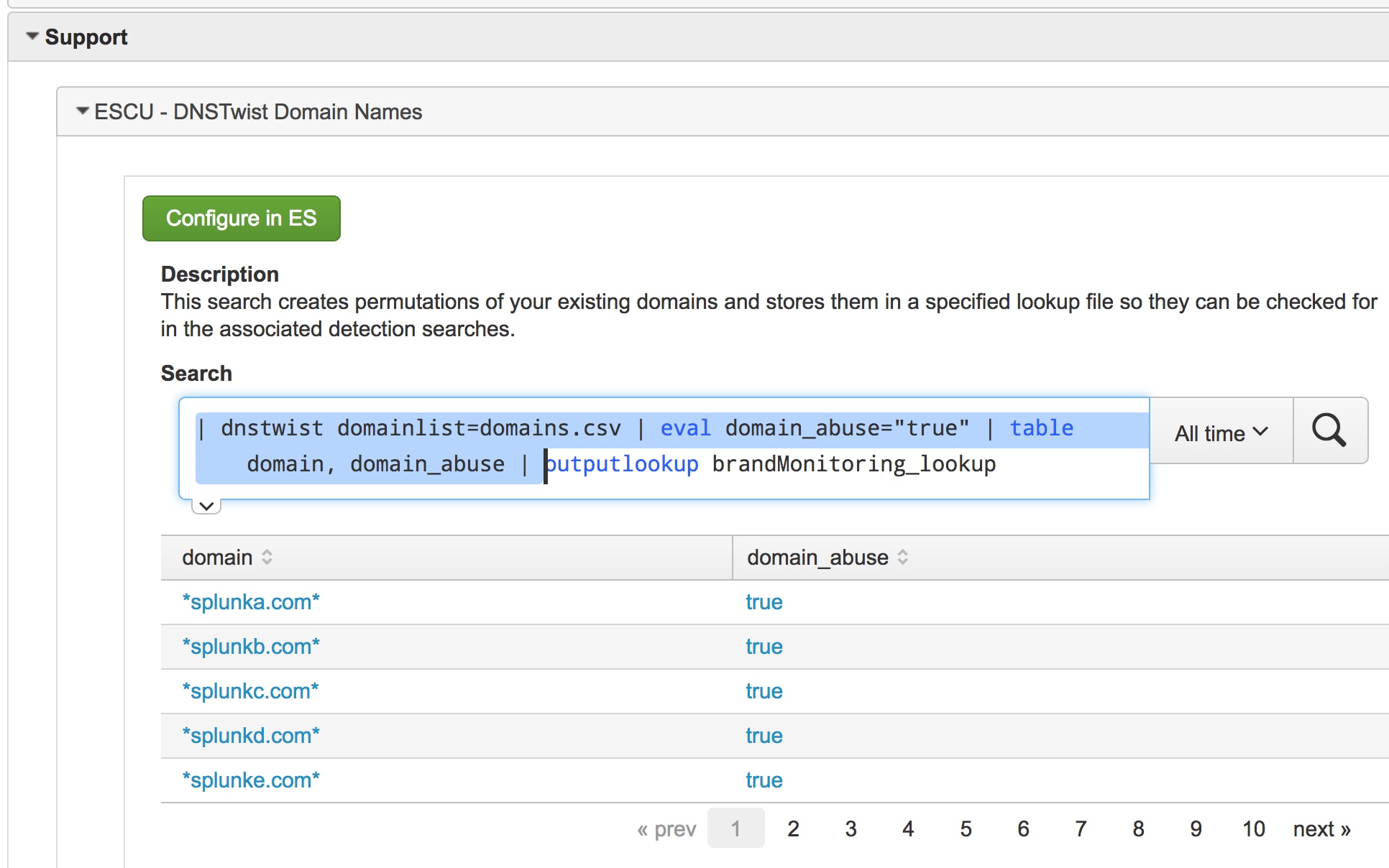The image size is (1389, 868).
Task: Go to results page 3
Action: click(851, 828)
